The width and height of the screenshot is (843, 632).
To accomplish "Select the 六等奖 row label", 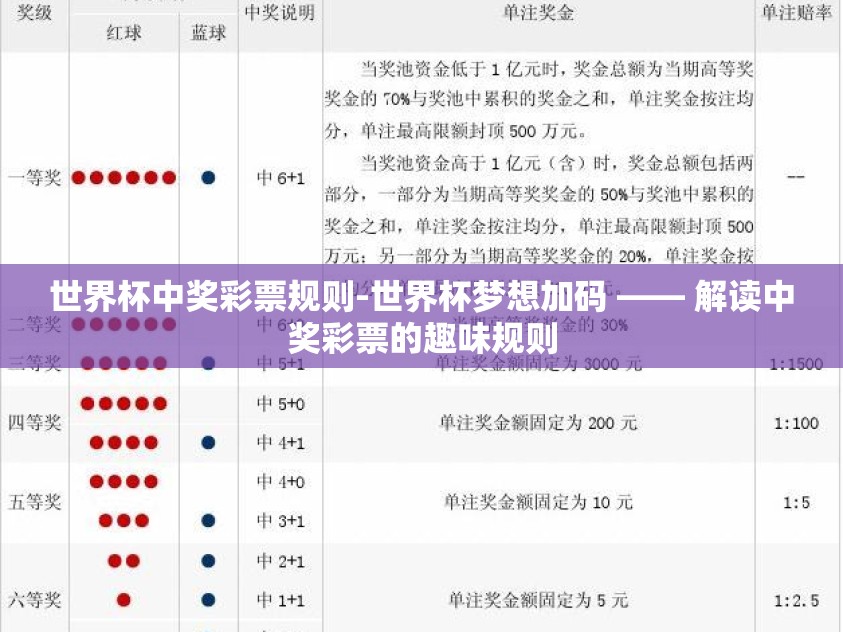I will pos(34,599).
